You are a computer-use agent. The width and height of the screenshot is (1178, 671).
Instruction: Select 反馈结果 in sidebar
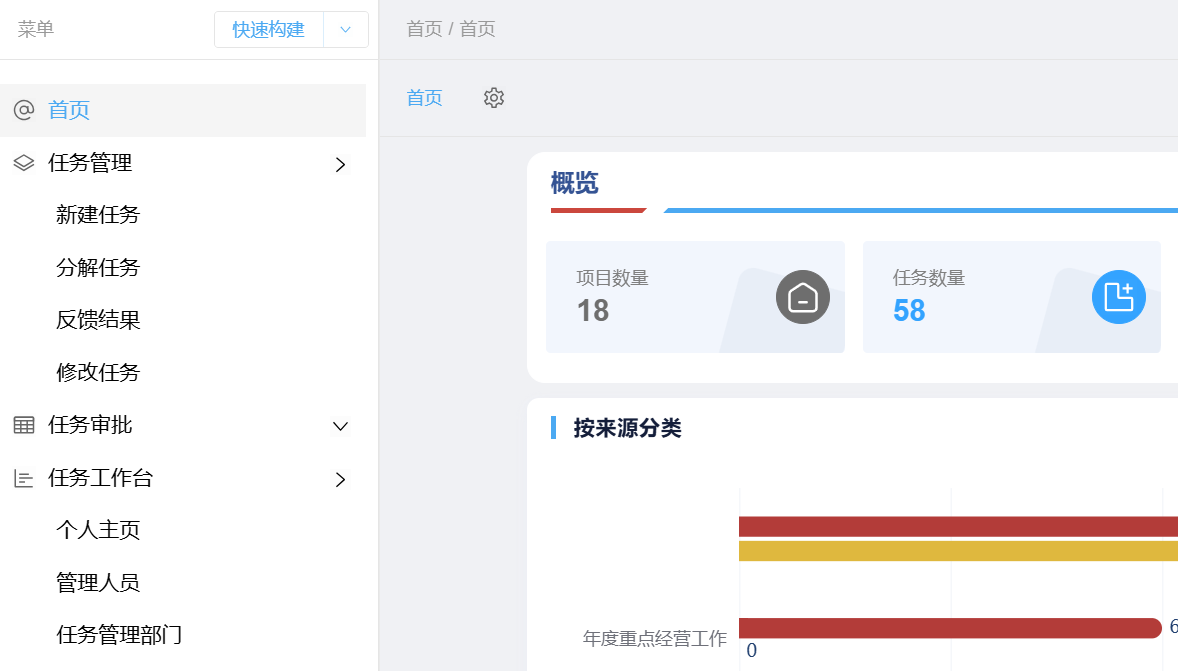click(98, 320)
